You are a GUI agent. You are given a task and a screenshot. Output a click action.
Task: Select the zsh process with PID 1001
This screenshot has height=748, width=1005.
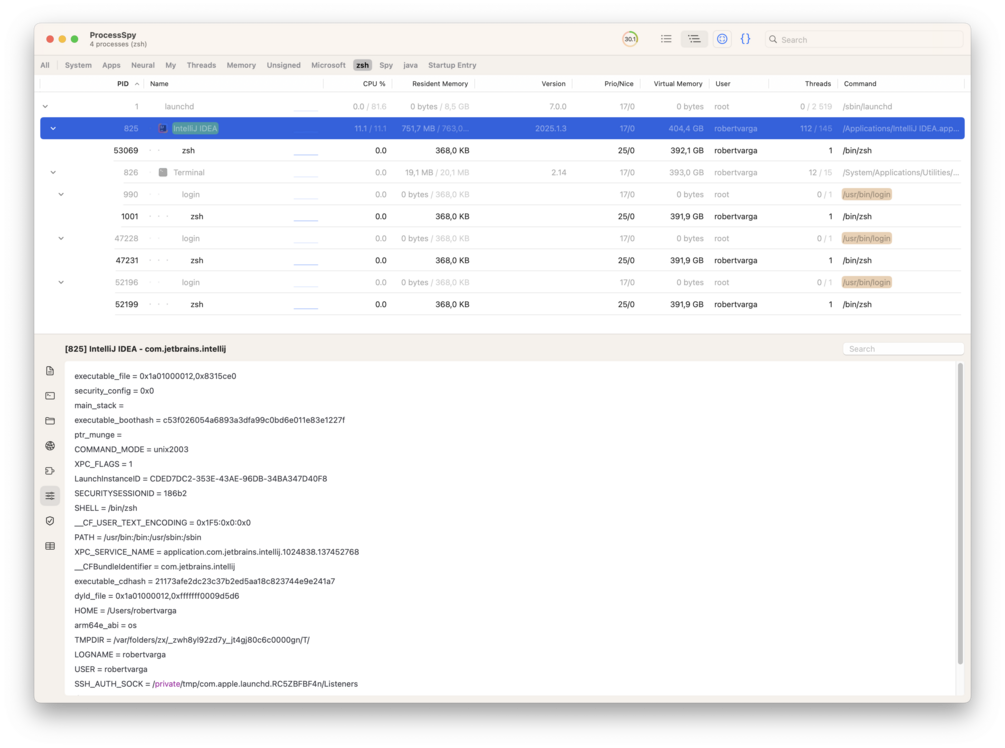501,217
